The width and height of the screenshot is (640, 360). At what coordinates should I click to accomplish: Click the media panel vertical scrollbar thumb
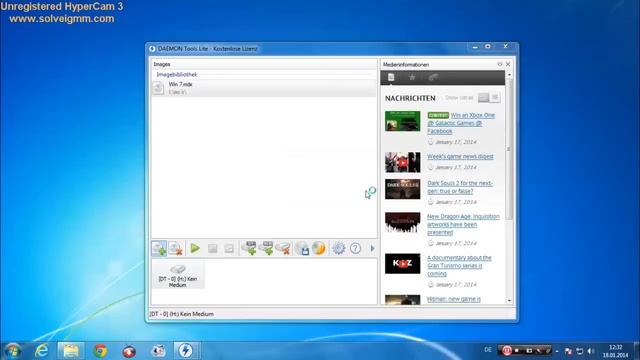[x=509, y=150]
